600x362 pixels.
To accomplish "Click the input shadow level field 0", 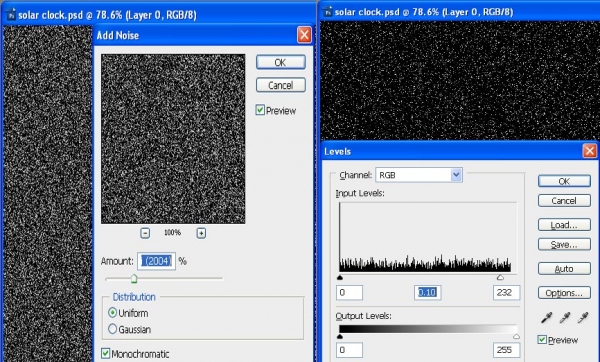I will click(349, 293).
